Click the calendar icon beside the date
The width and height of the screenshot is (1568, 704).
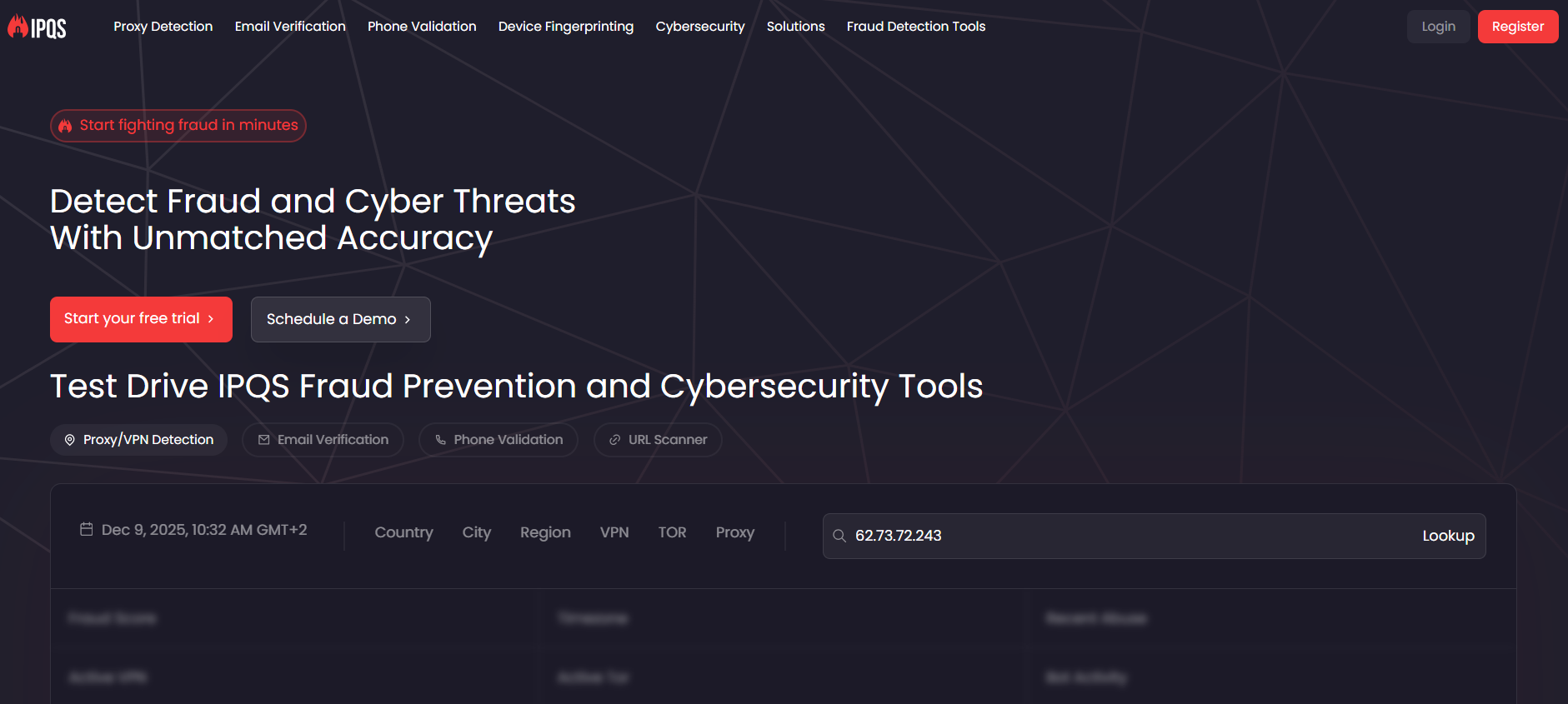[86, 529]
